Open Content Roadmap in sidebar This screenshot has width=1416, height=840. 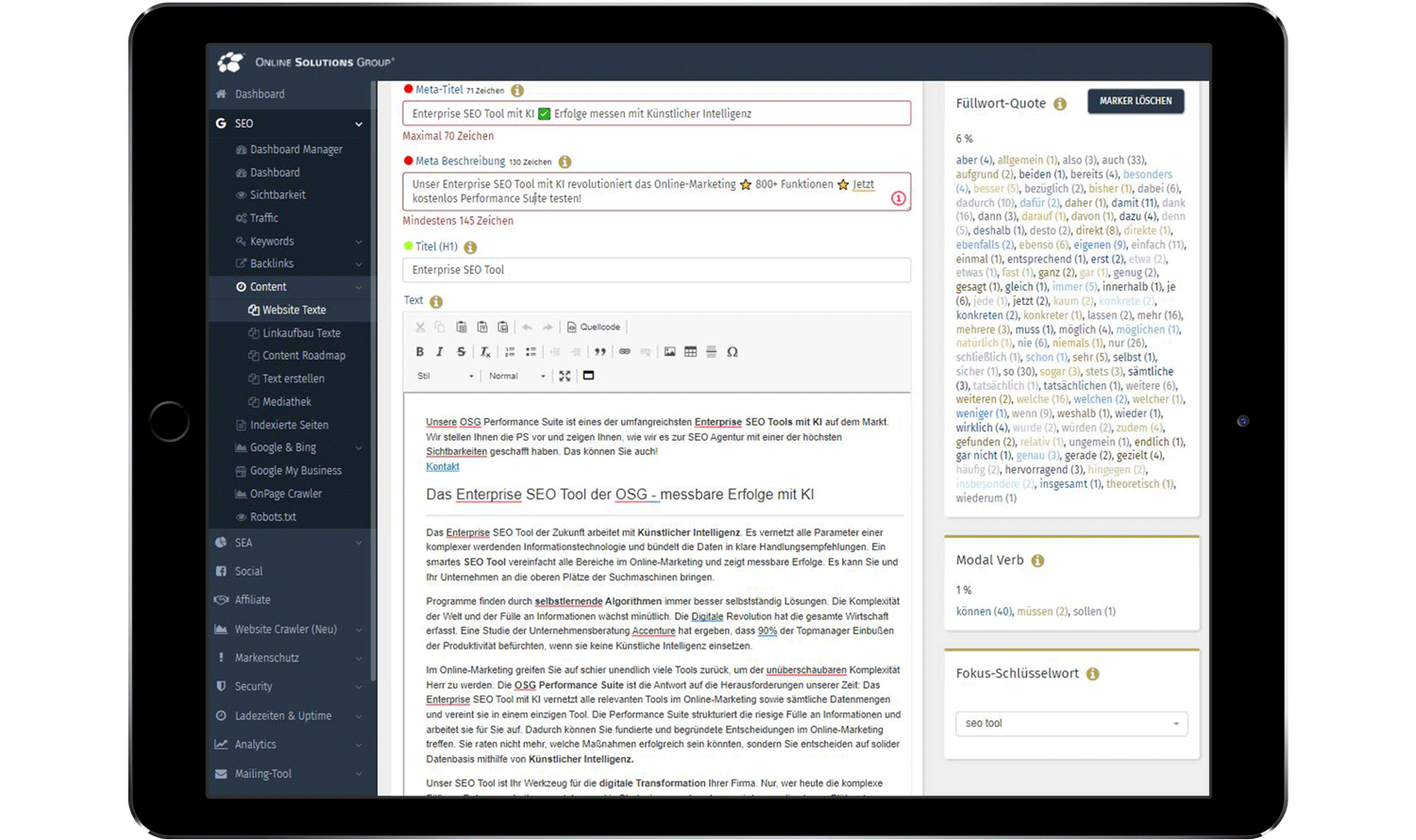[x=304, y=356]
